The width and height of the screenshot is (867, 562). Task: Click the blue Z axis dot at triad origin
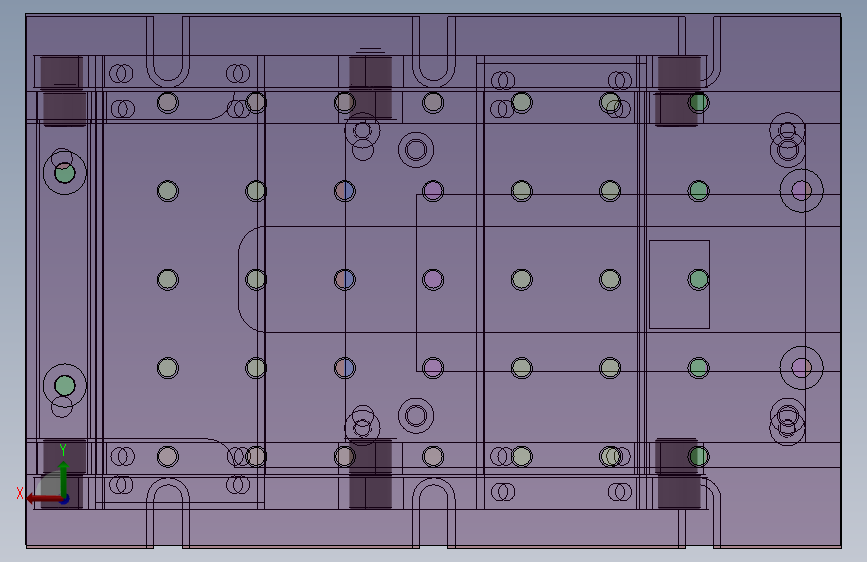(x=64, y=499)
